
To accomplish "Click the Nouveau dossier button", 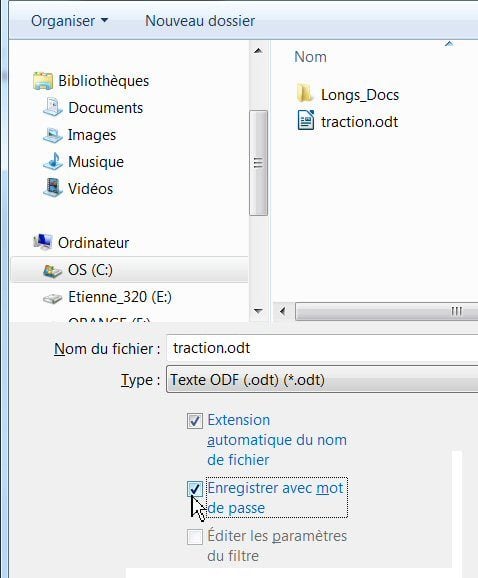I will pos(200,21).
